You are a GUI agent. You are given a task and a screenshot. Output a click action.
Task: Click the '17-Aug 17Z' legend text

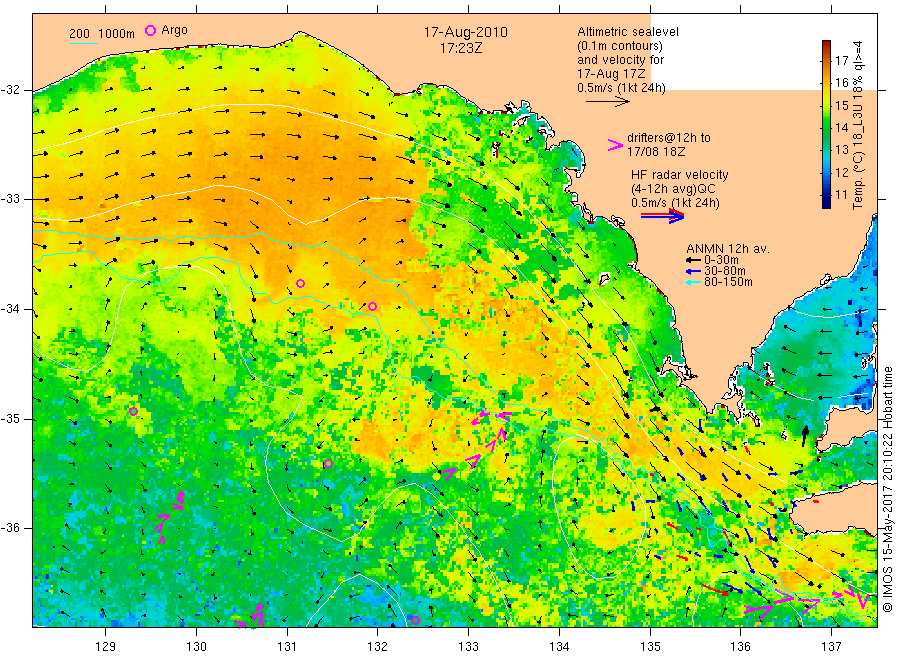pyautogui.click(x=611, y=74)
